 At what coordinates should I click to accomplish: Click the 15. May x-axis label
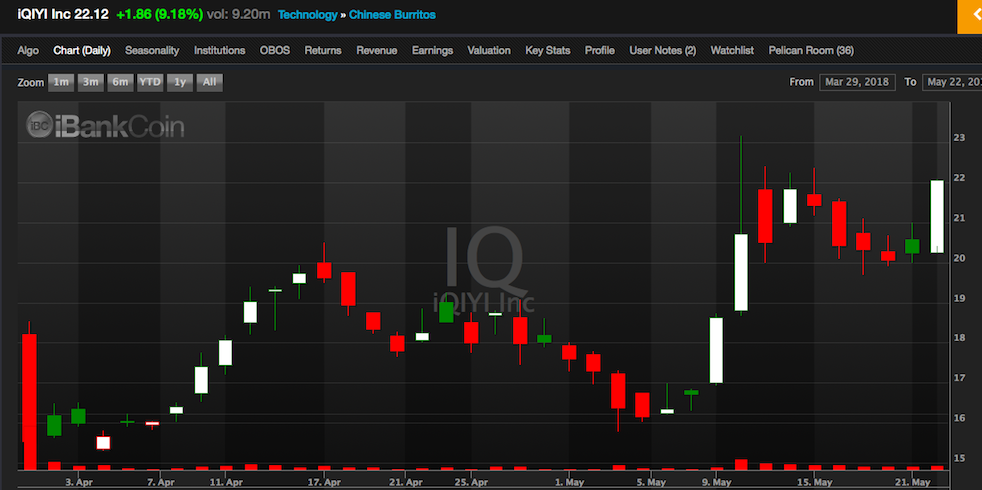(814, 482)
